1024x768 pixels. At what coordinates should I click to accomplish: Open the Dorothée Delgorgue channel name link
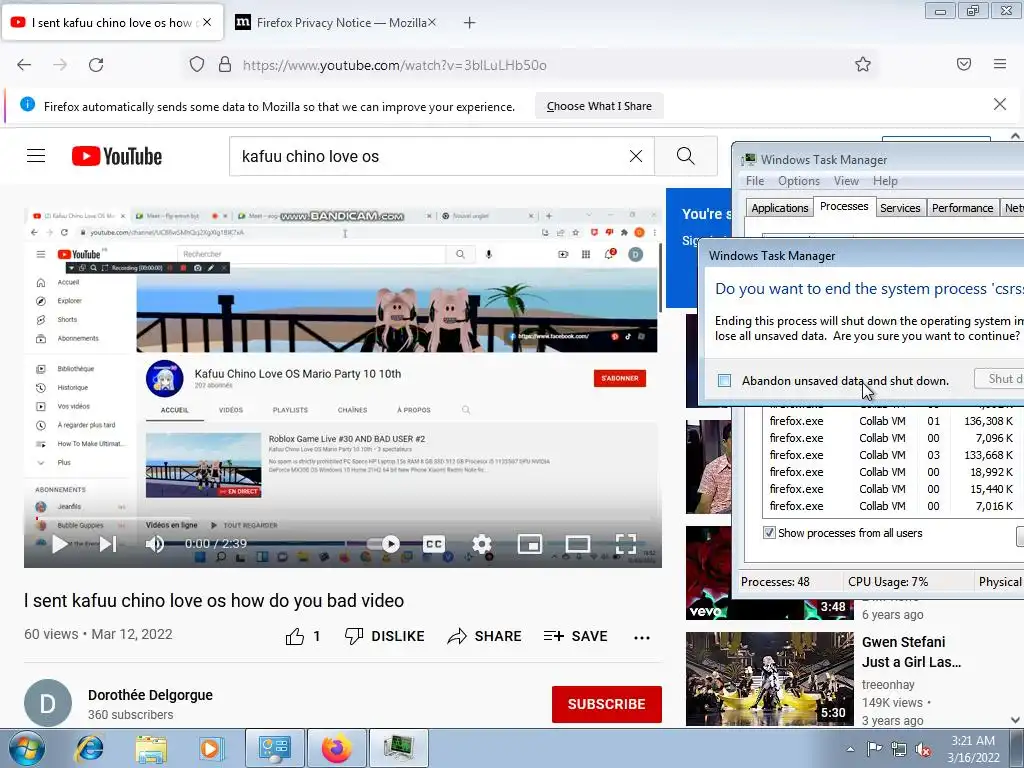pyautogui.click(x=150, y=695)
